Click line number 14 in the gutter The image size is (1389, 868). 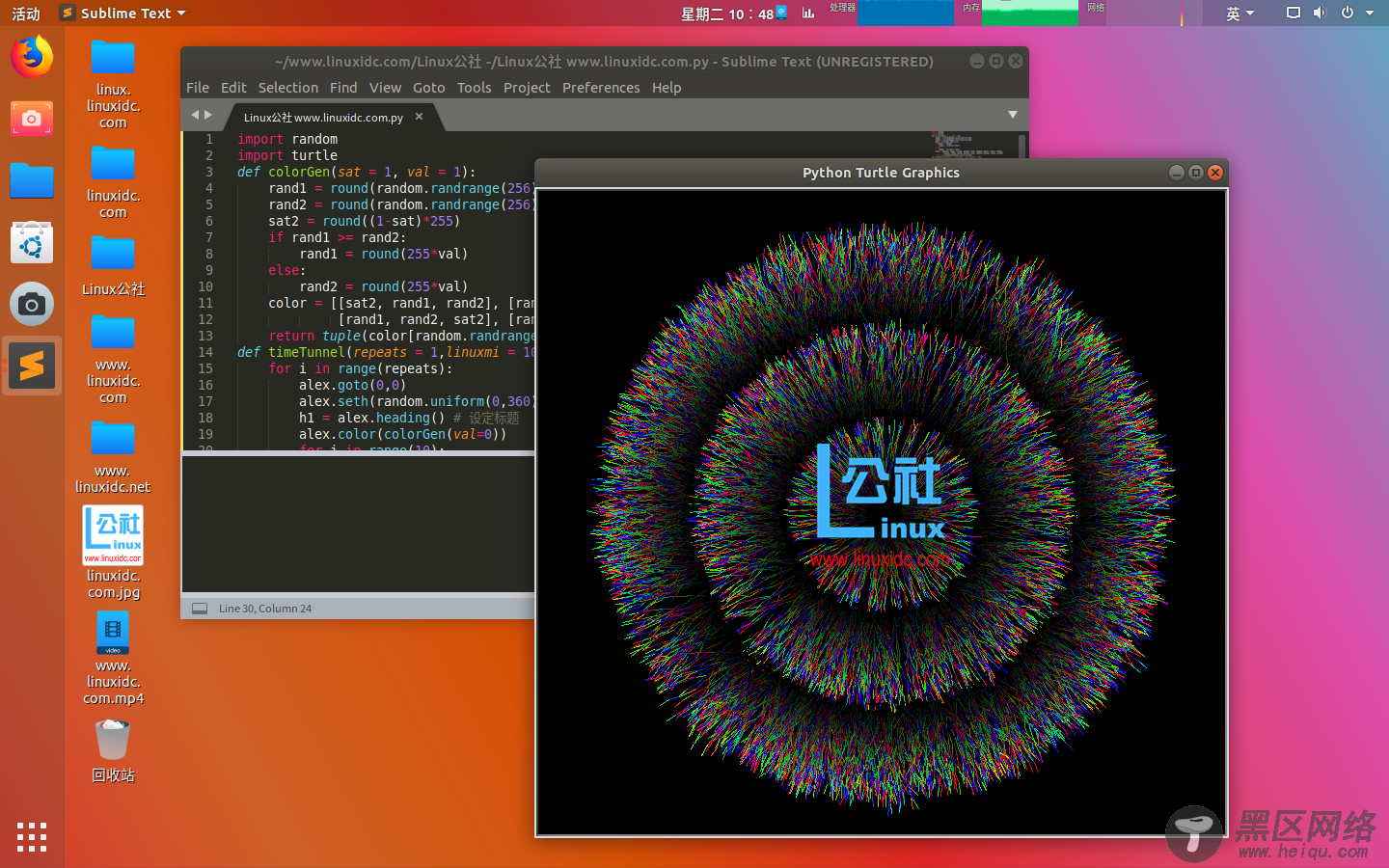click(205, 352)
